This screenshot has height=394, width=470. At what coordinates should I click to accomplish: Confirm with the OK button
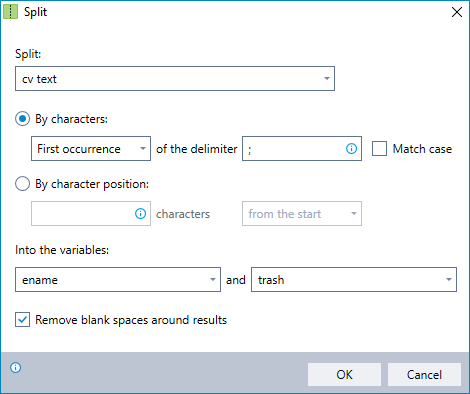344,375
